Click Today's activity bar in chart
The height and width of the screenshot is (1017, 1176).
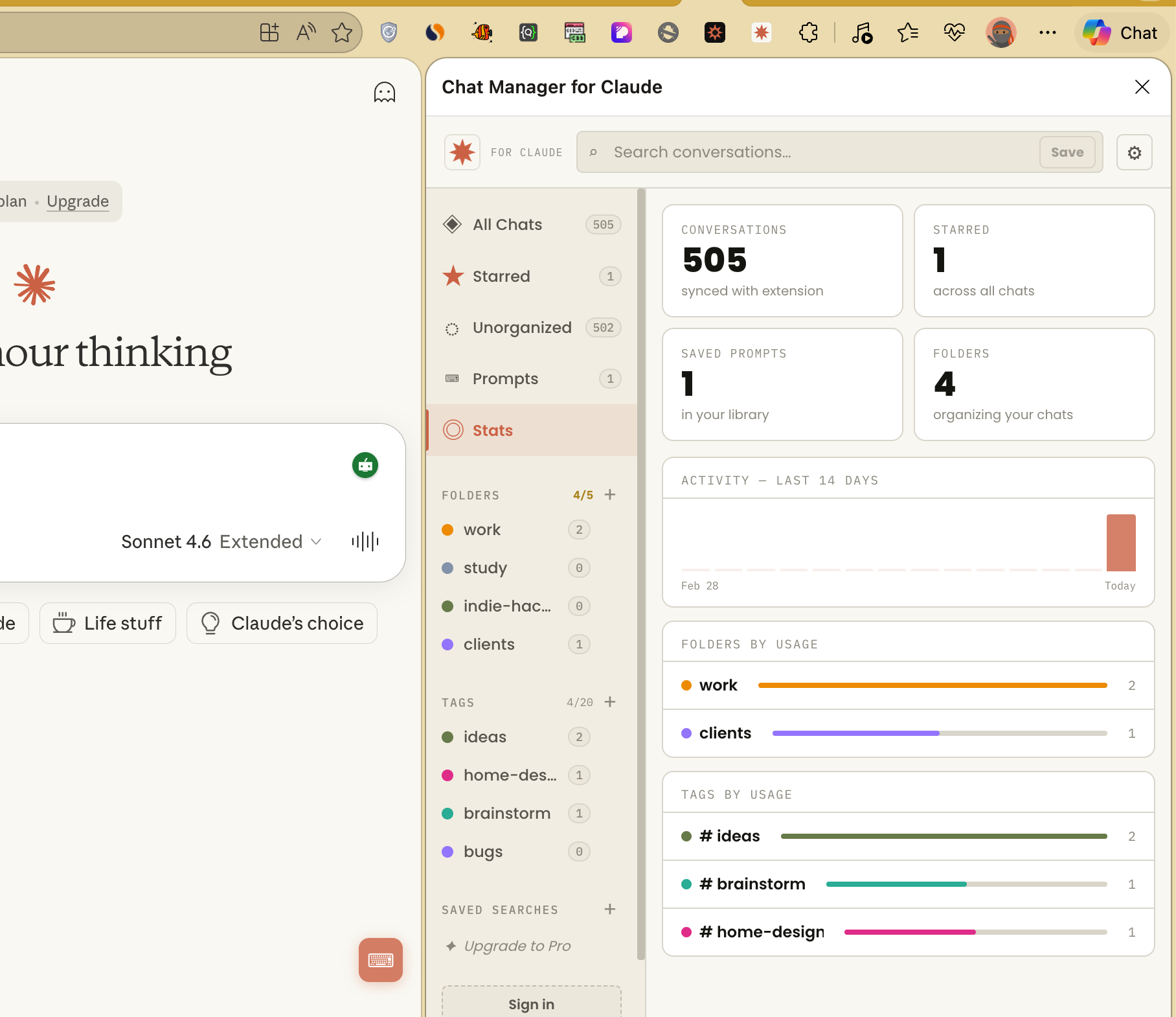pos(1121,543)
